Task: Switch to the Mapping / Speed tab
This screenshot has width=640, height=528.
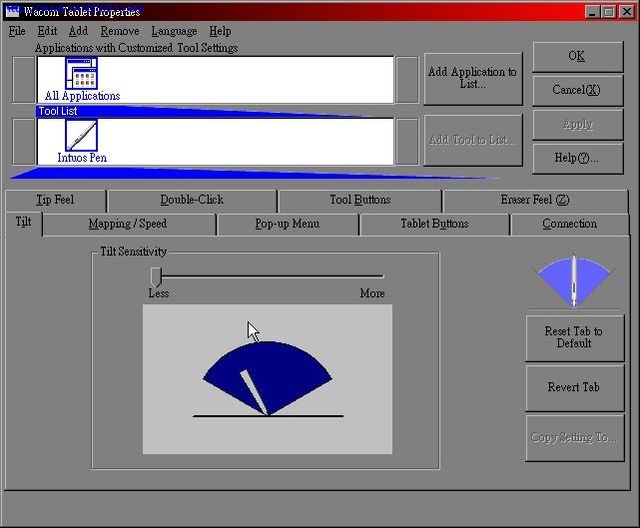Action: [x=128, y=224]
